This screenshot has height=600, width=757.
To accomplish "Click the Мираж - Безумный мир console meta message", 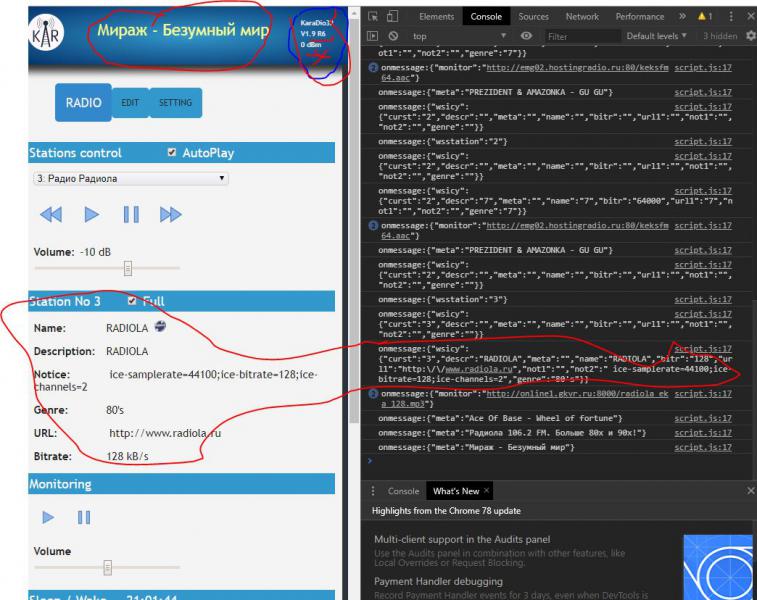I will [x=476, y=447].
